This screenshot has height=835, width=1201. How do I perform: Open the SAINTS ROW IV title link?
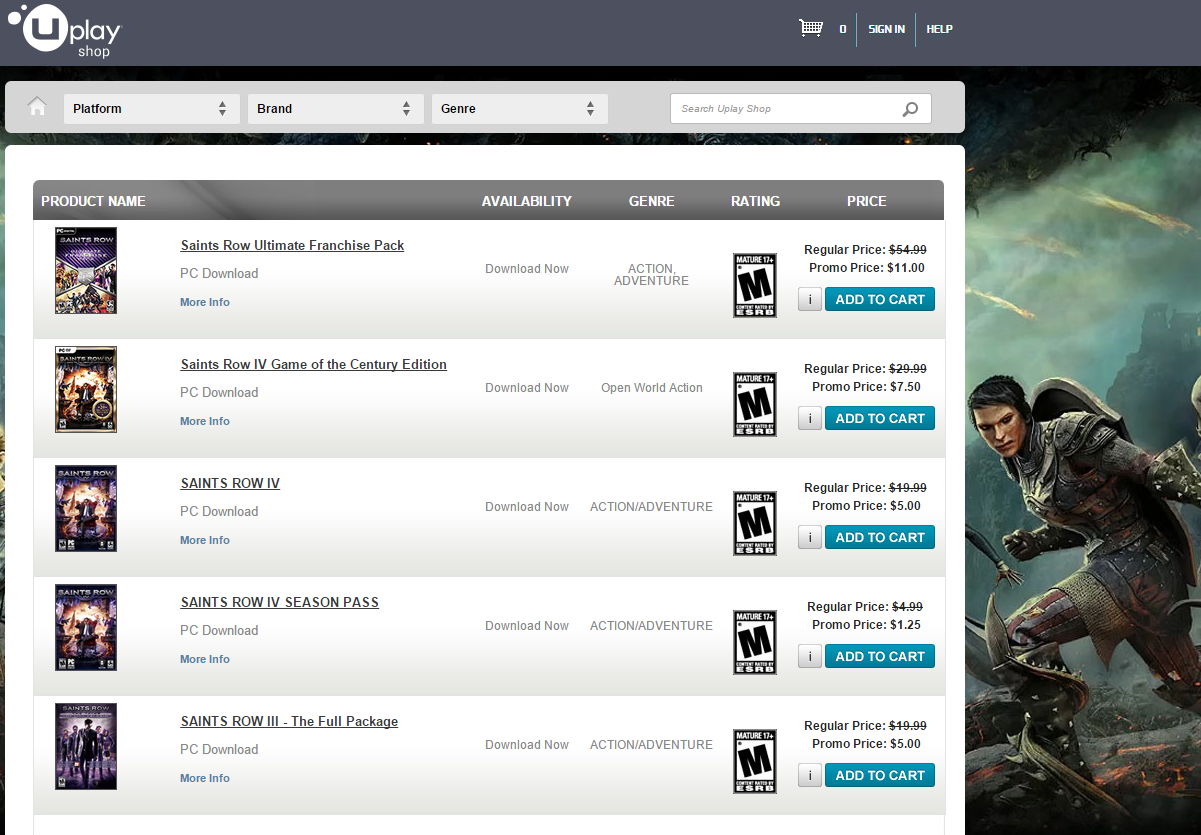pyautogui.click(x=230, y=484)
